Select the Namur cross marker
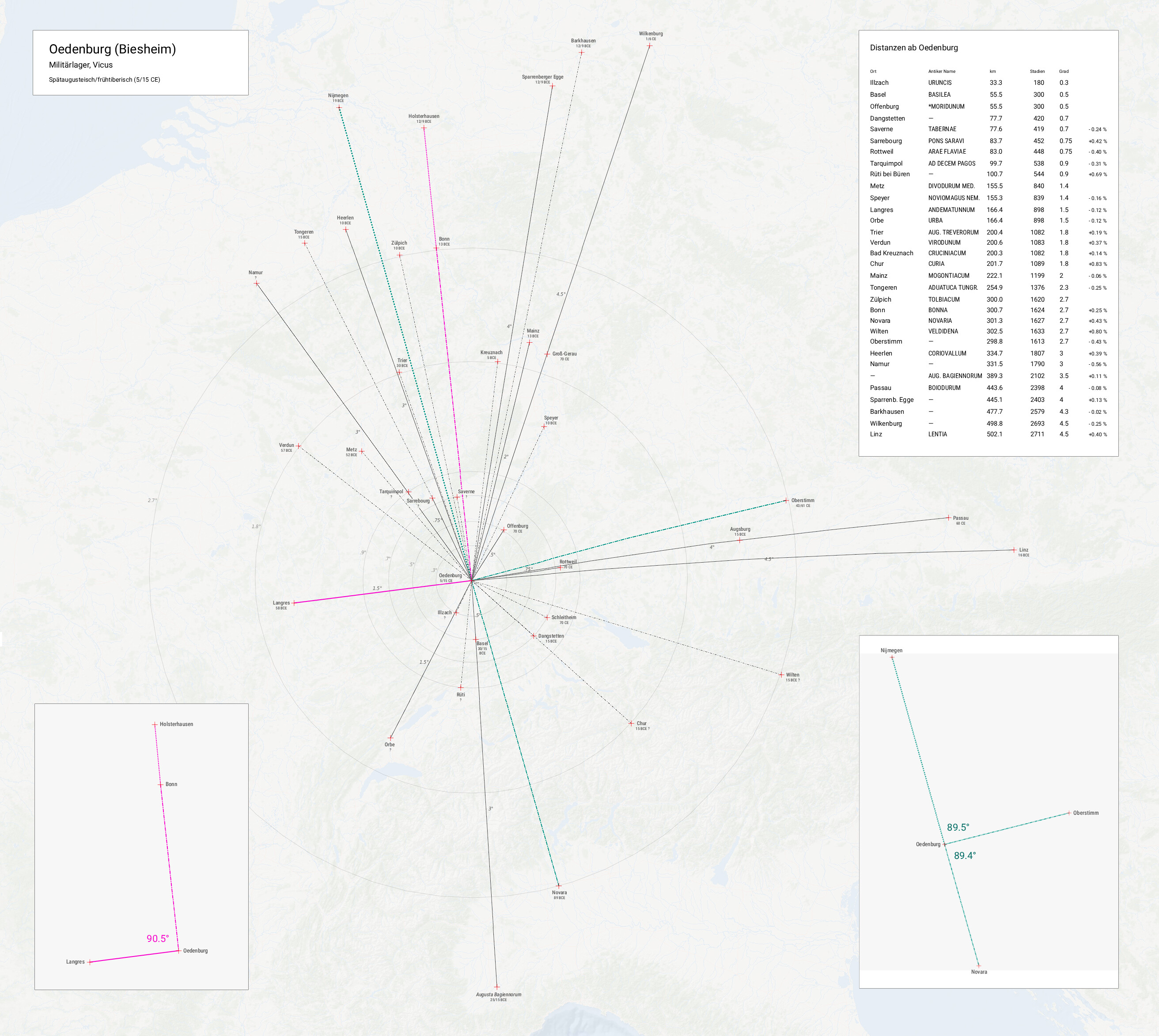 (x=256, y=283)
